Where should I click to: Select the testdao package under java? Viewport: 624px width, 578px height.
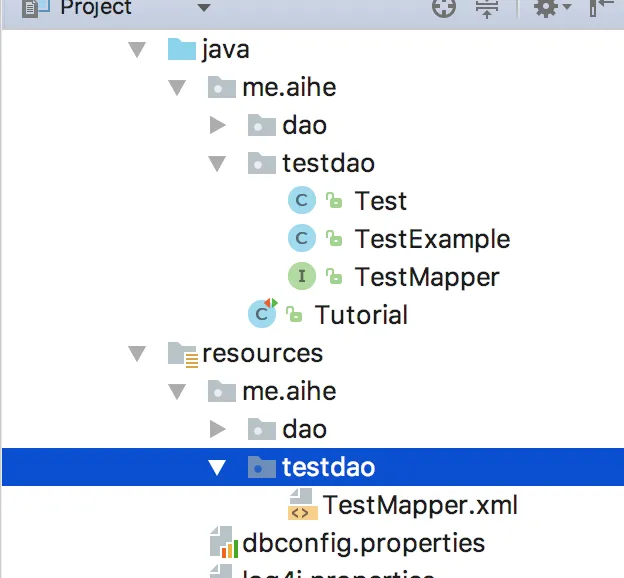329,163
